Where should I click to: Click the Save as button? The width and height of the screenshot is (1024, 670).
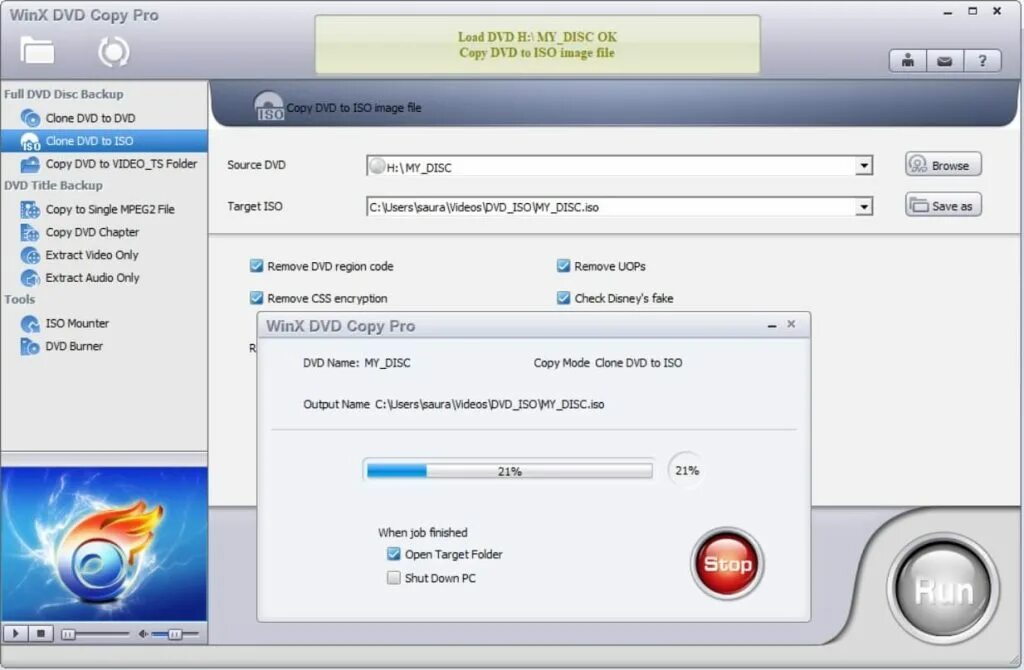943,205
